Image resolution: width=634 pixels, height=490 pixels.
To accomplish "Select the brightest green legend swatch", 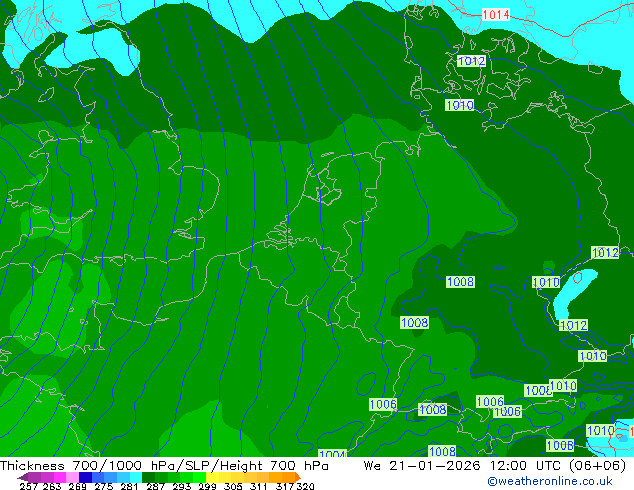I will coord(199,477).
